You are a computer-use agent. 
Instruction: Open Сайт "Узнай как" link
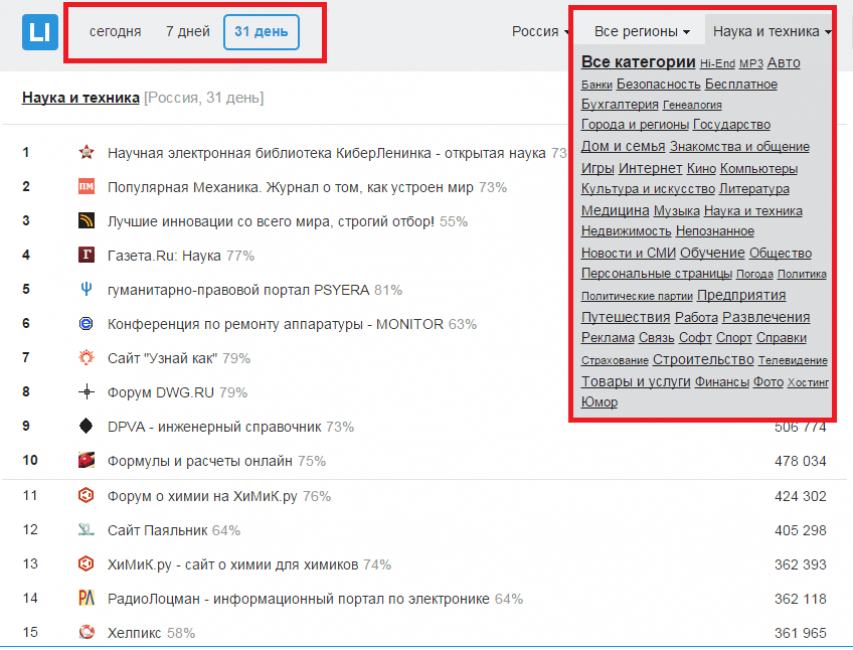pos(162,359)
